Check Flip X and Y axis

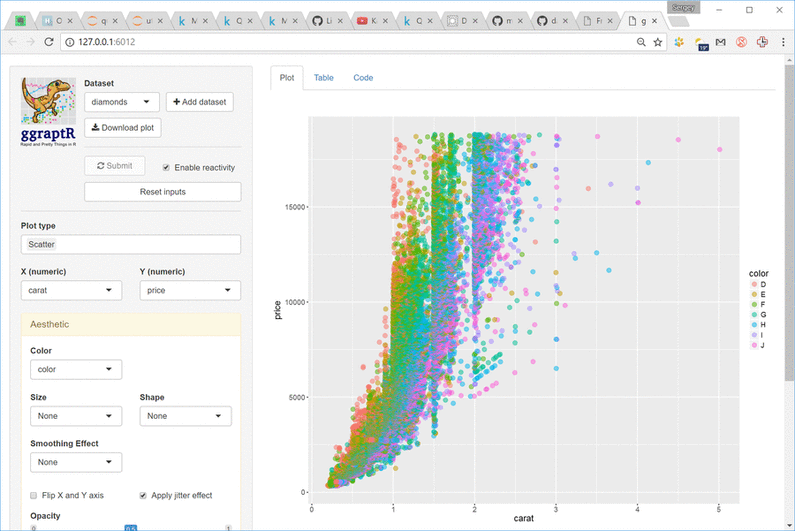[x=34, y=495]
